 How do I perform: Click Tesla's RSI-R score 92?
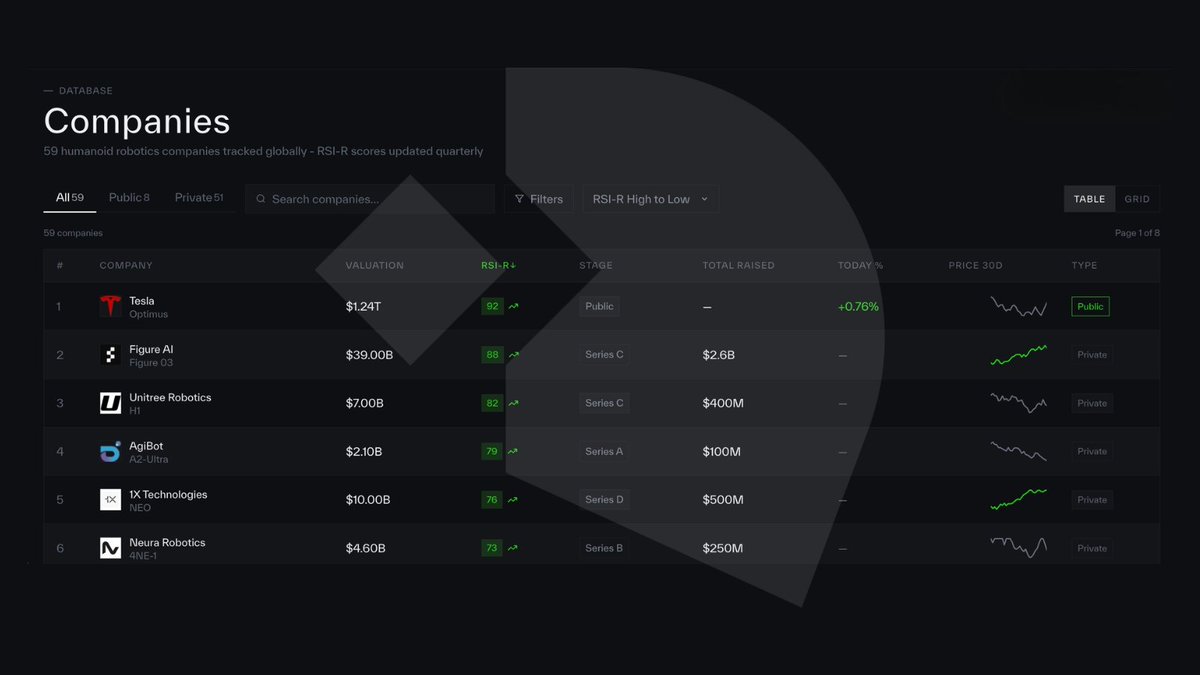pos(492,307)
